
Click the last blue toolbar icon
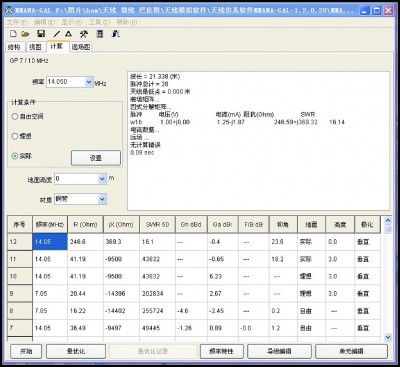(116, 34)
